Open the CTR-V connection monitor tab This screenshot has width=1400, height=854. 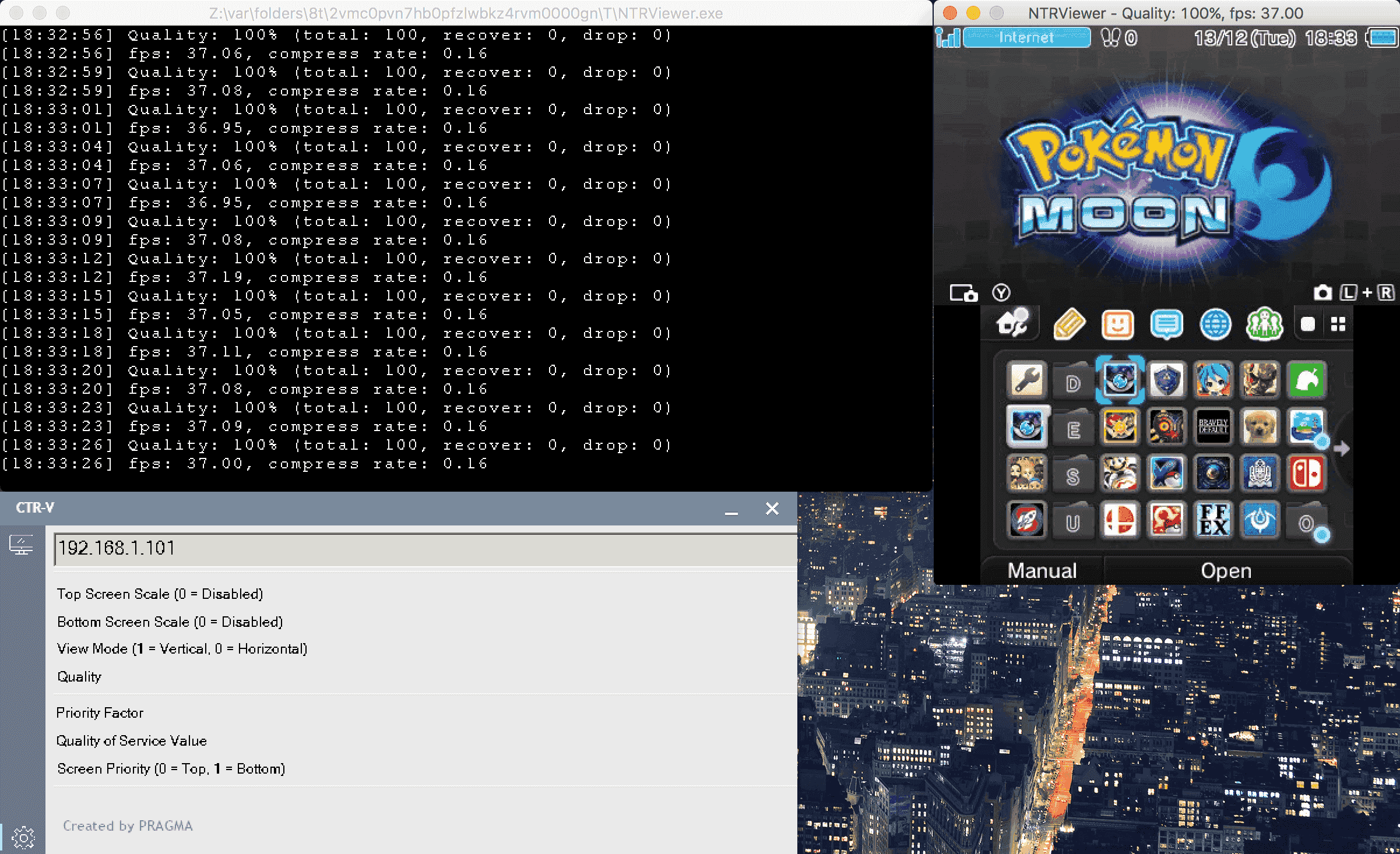(22, 546)
